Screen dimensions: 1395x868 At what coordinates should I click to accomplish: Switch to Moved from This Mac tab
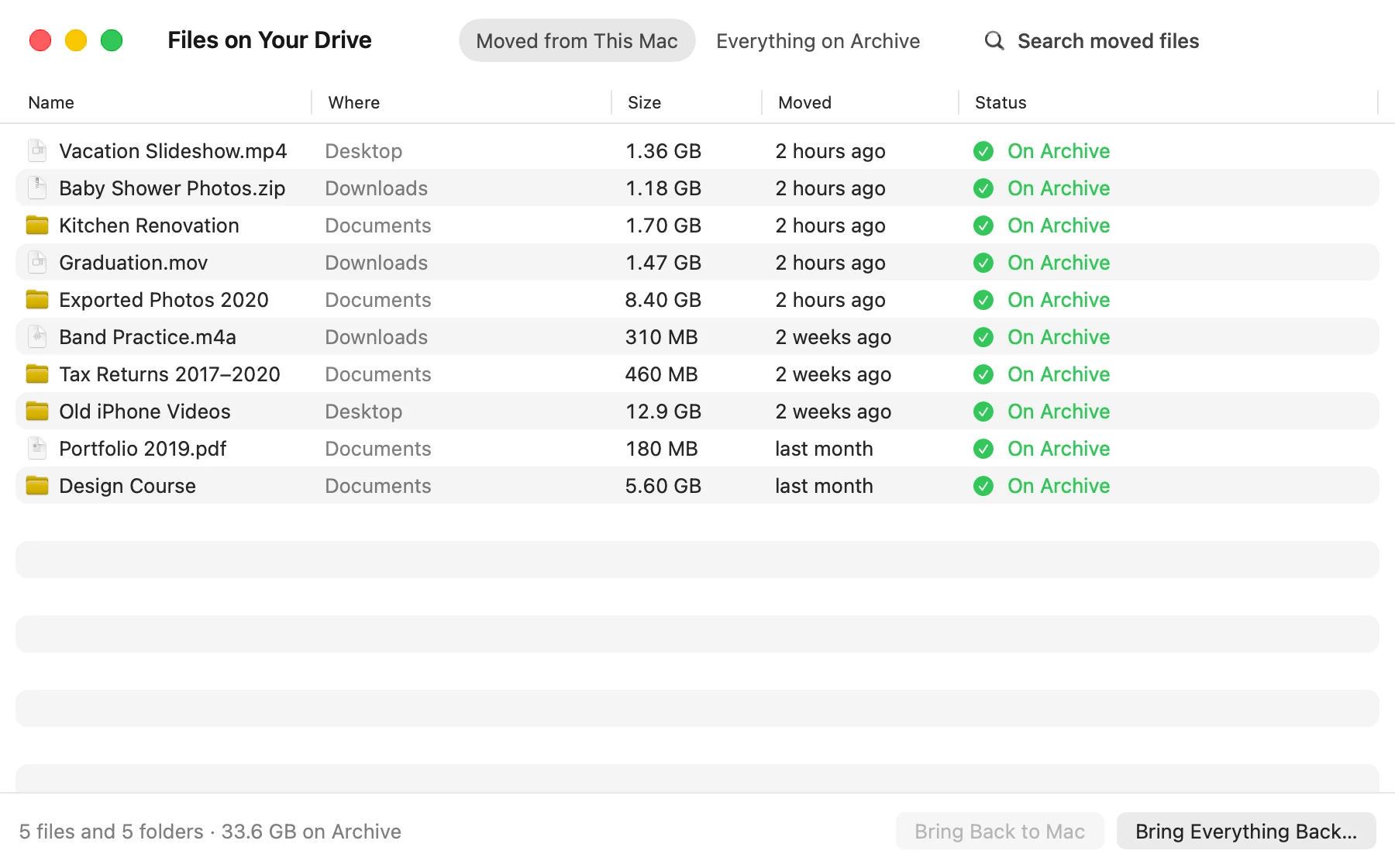[577, 40]
